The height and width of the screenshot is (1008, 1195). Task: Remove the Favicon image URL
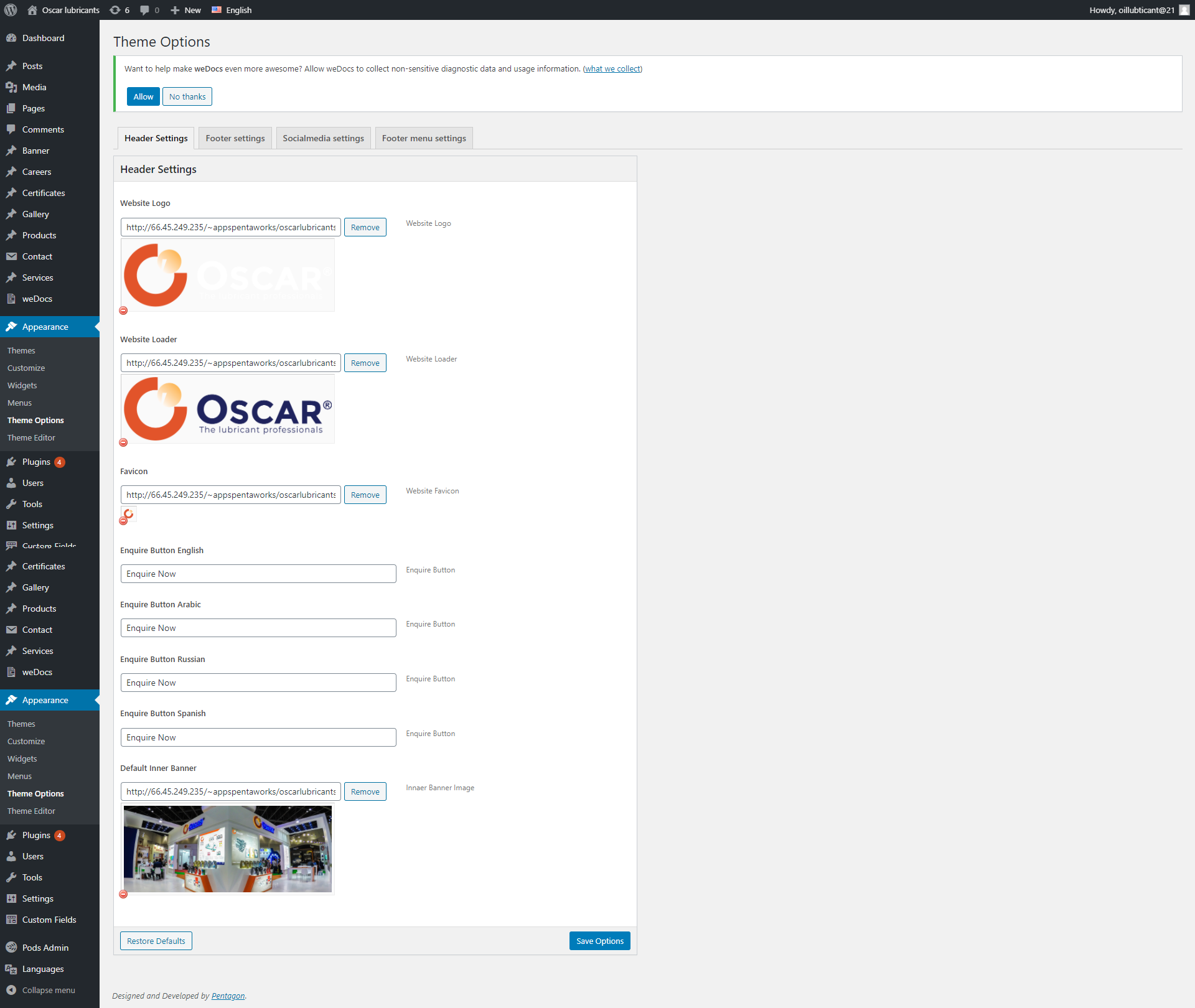coord(365,495)
